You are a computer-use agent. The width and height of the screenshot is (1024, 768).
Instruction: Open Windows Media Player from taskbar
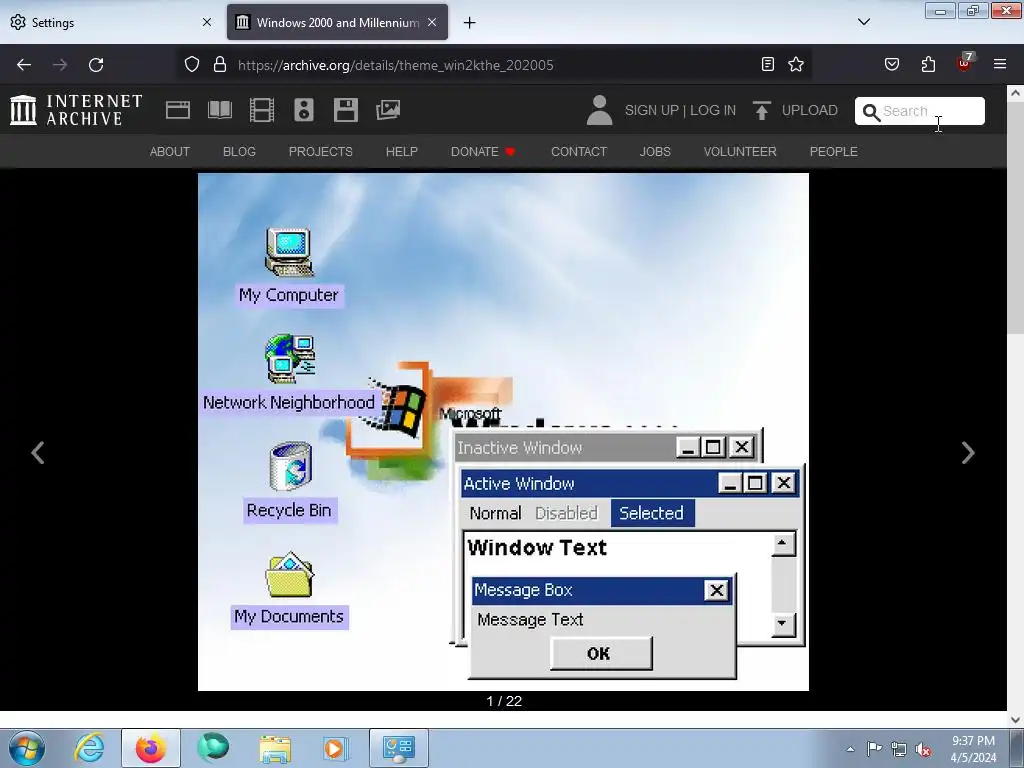[x=336, y=748]
